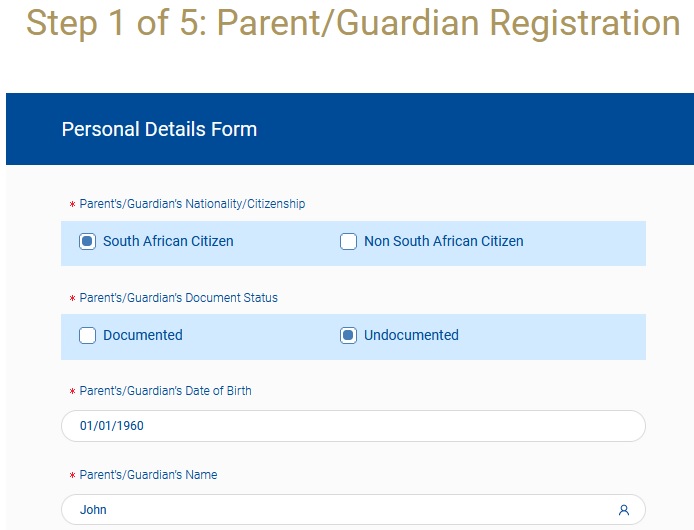The height and width of the screenshot is (530, 694).
Task: Click the Parent's/Guardian's Name field label
Action: click(x=148, y=475)
